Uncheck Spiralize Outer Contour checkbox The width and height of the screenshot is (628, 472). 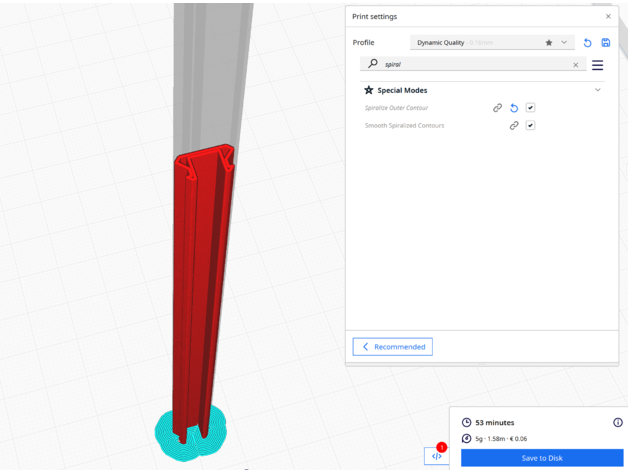coord(530,108)
